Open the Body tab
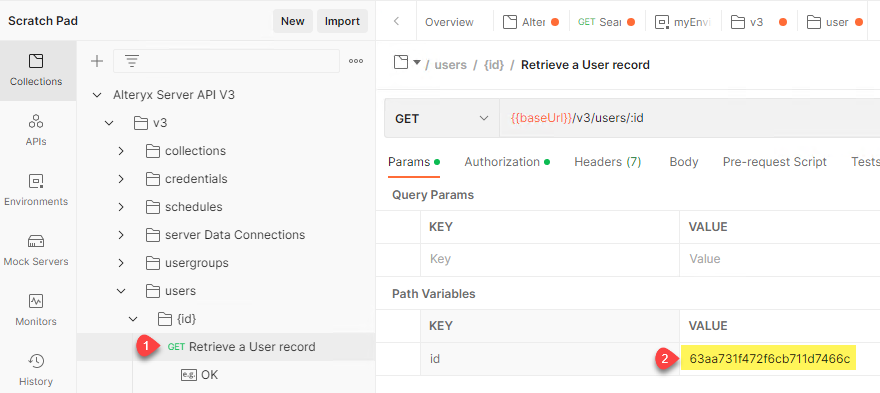Image resolution: width=880 pixels, height=393 pixels. coord(684,162)
